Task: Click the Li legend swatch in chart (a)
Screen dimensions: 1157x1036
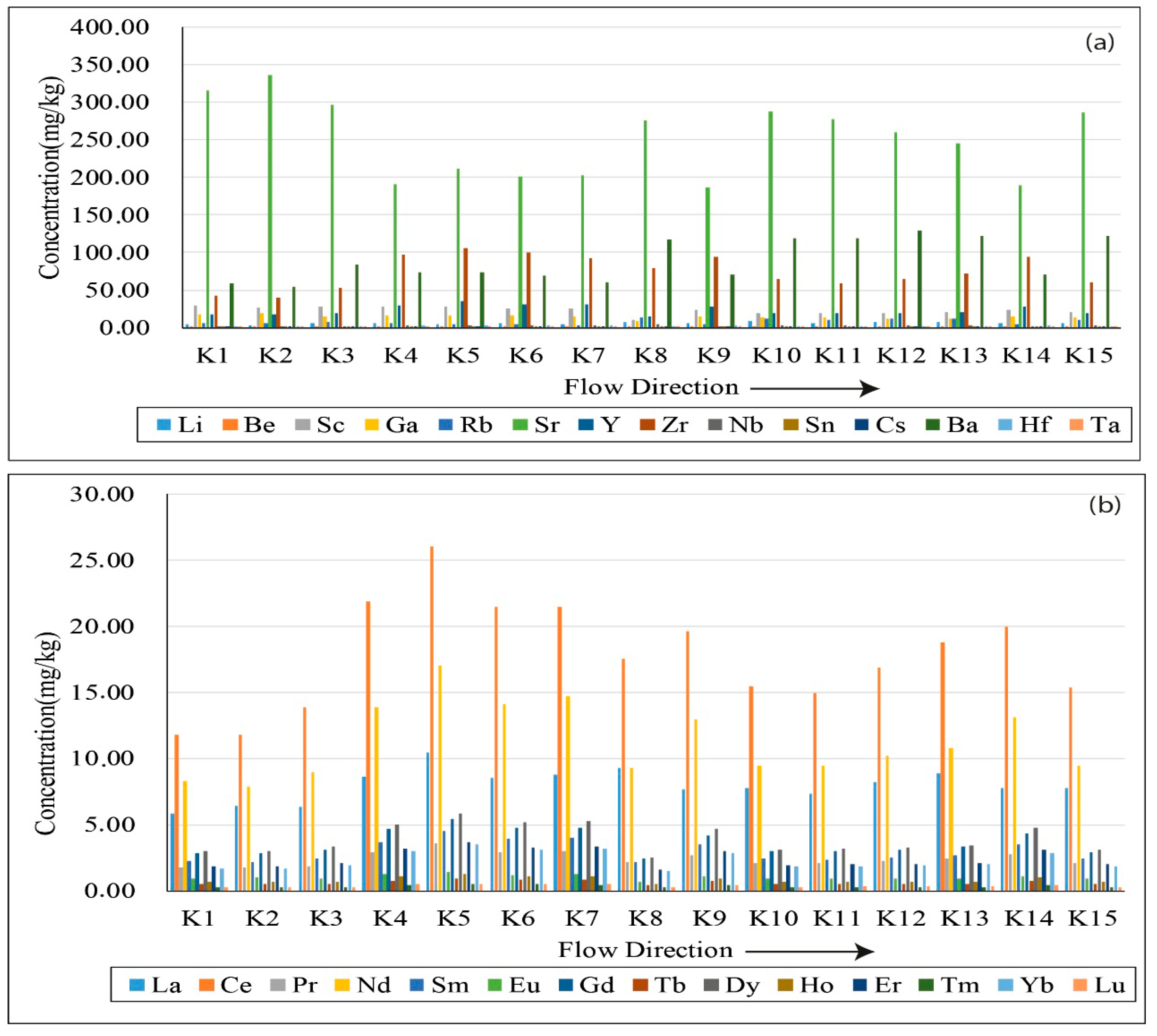Action: (x=164, y=425)
